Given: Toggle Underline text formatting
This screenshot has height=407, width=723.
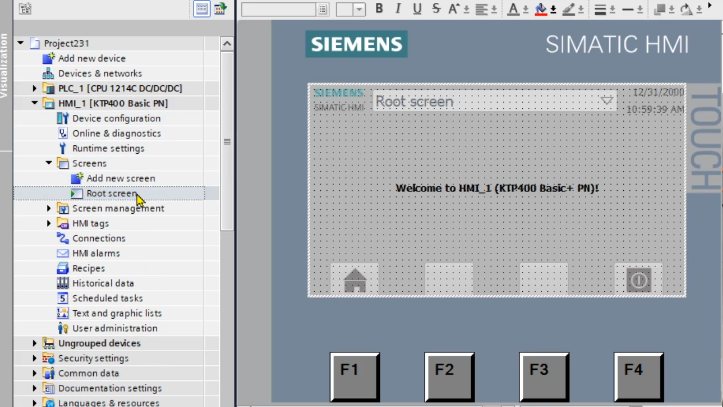Looking at the screenshot, I should click(417, 8).
